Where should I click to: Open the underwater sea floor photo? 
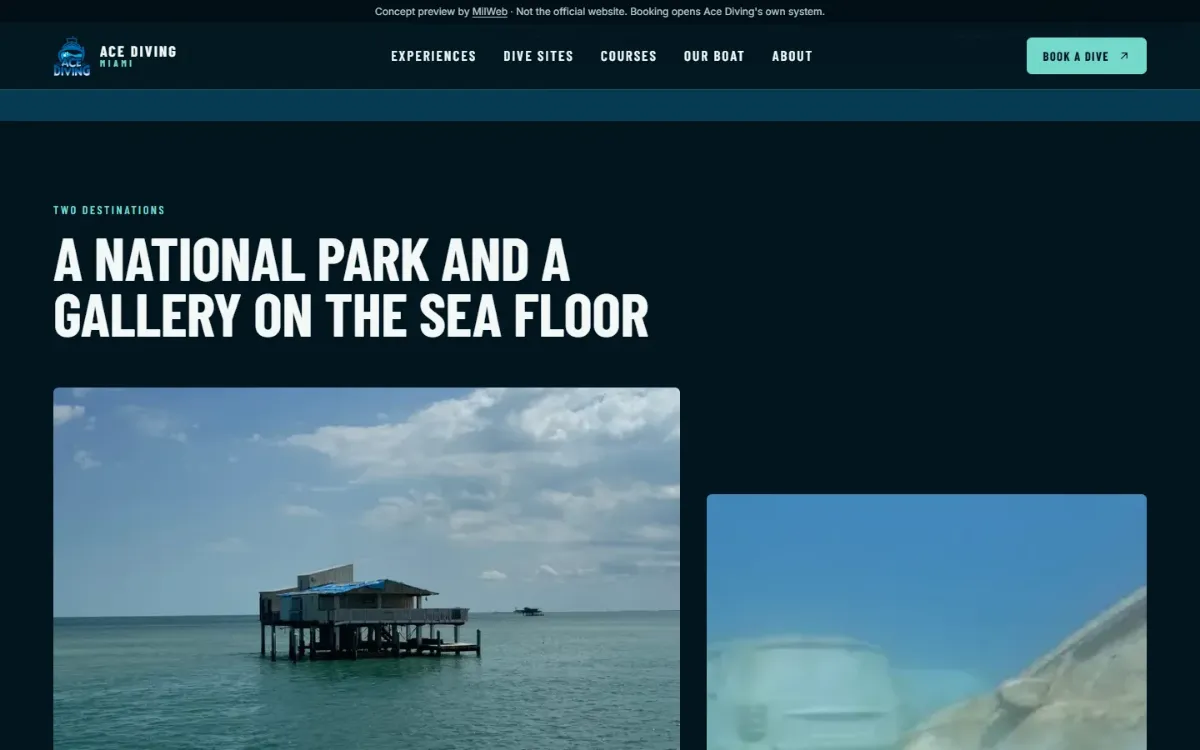[x=927, y=622]
